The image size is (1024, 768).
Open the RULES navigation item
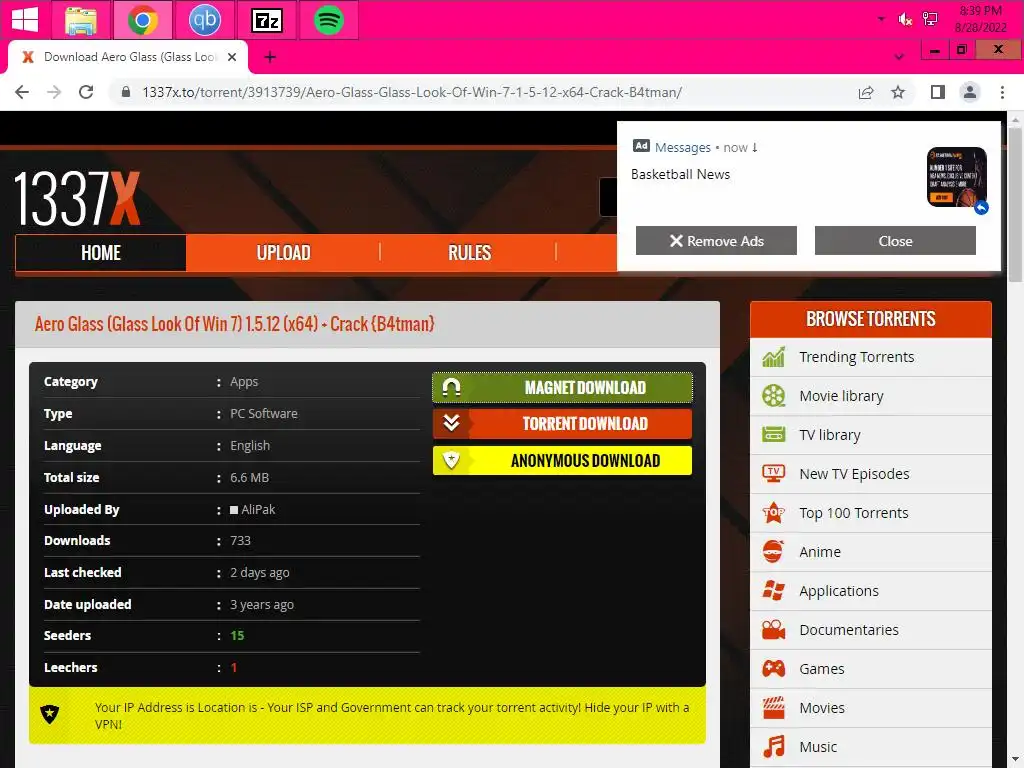pyautogui.click(x=469, y=253)
